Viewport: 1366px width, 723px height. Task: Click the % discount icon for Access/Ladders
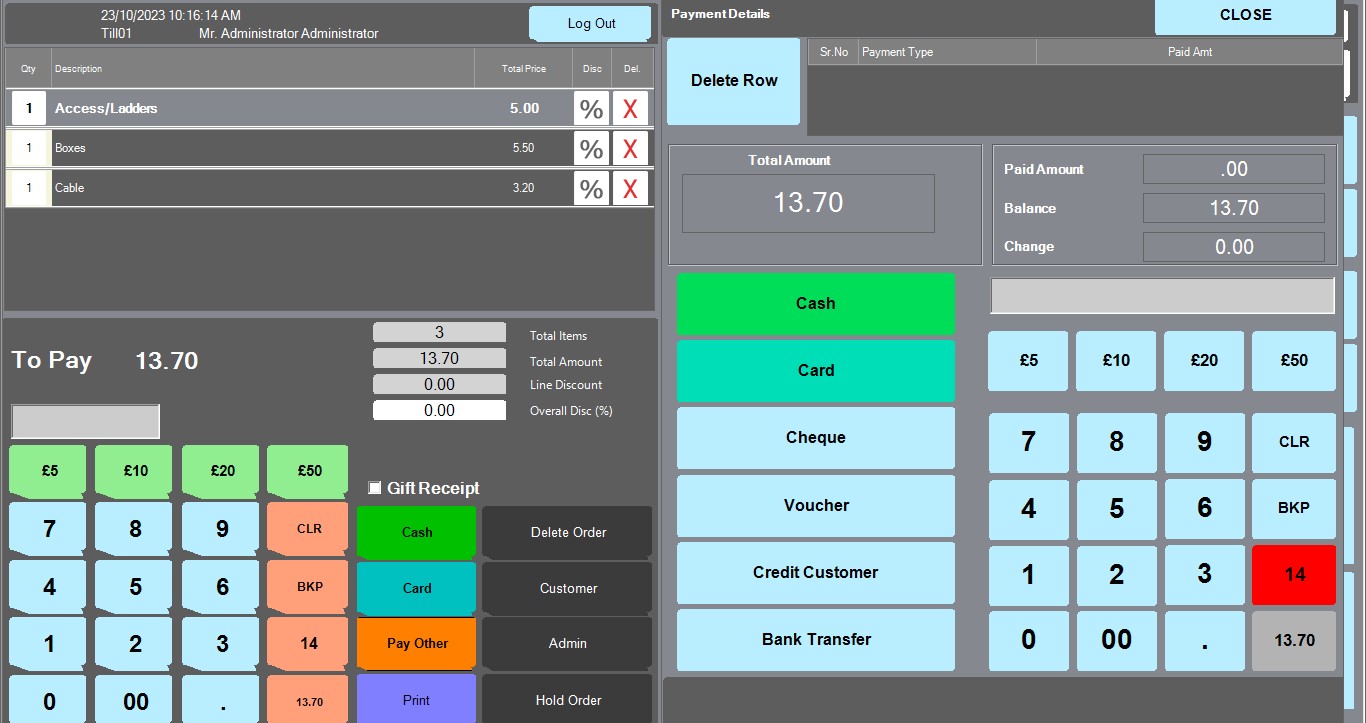coord(591,108)
